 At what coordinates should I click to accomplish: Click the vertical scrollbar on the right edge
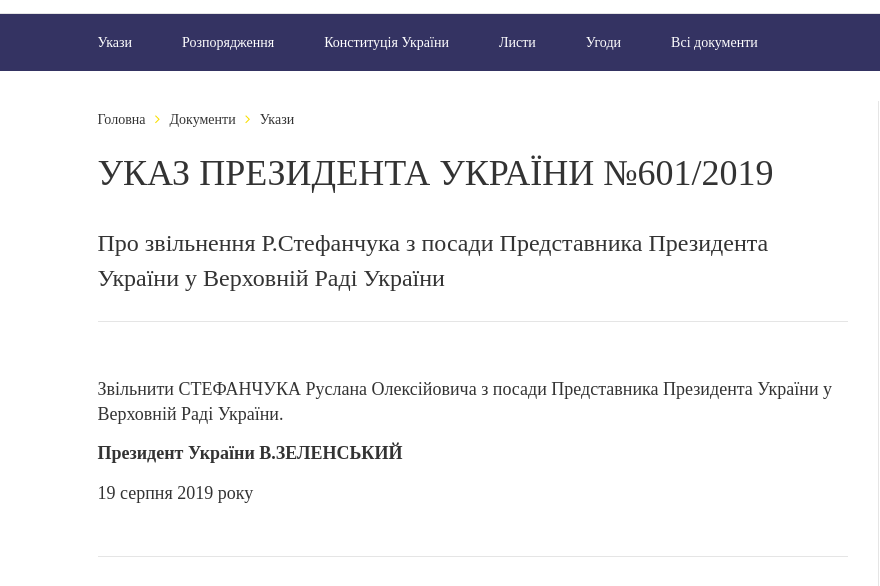(x=878, y=340)
